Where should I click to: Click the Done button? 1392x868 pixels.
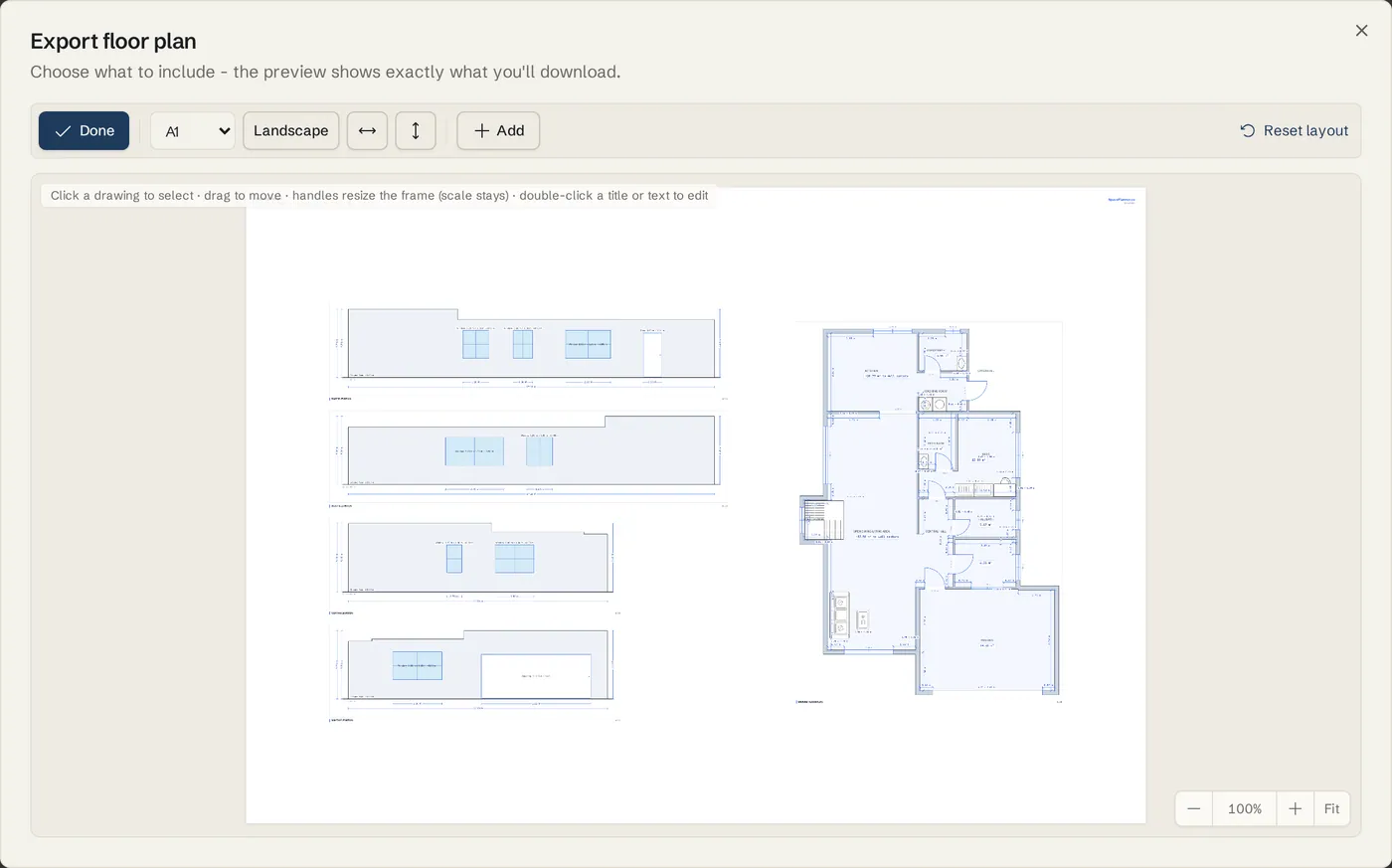pyautogui.click(x=84, y=130)
